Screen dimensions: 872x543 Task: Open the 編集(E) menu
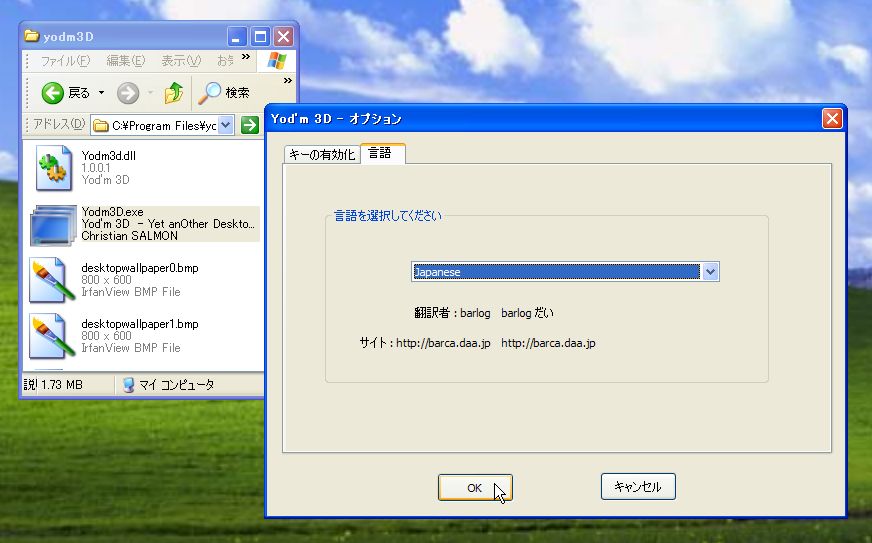(126, 61)
